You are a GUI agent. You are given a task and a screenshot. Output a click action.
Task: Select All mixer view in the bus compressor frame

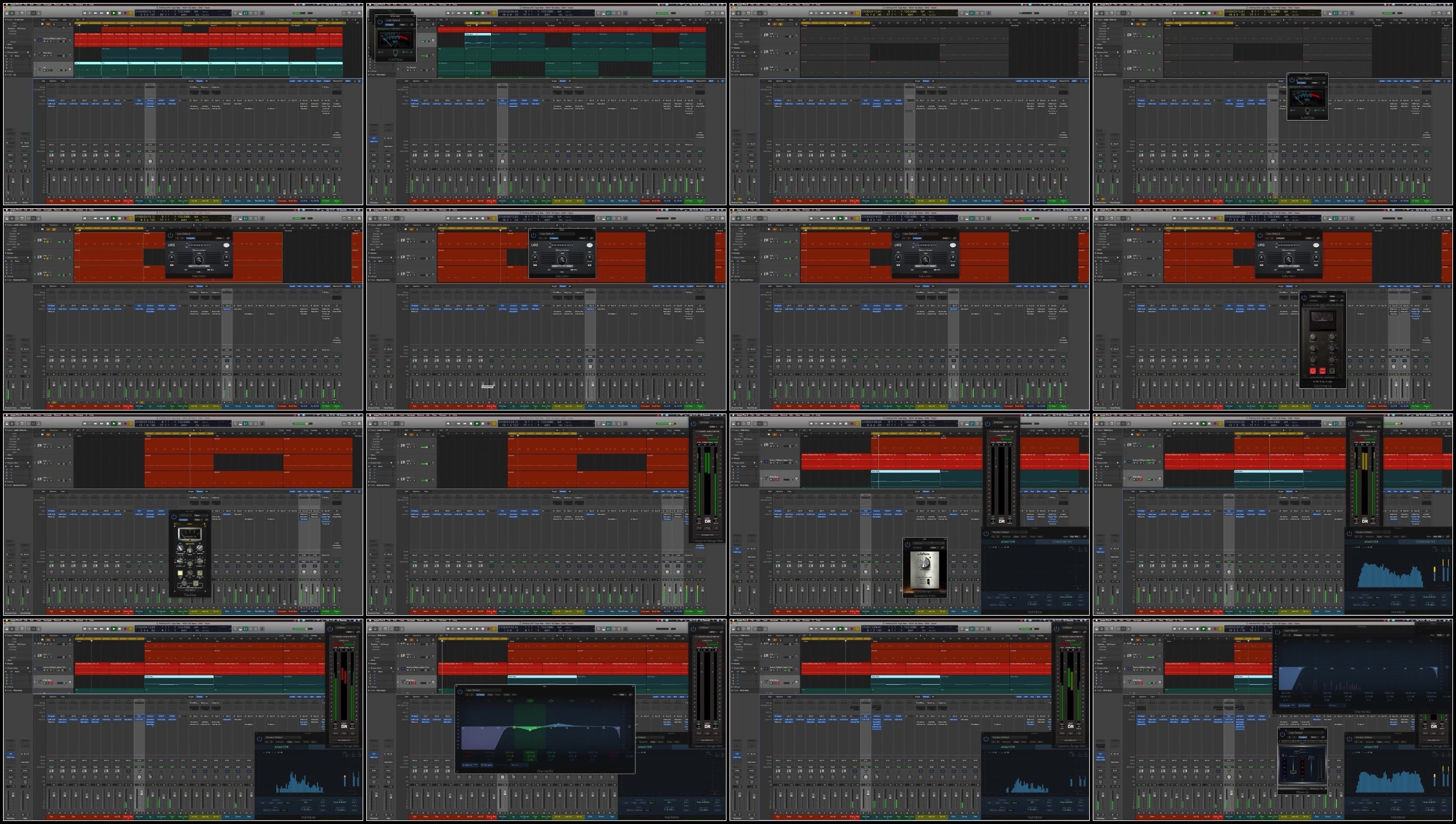pyautogui.click(x=1296, y=286)
